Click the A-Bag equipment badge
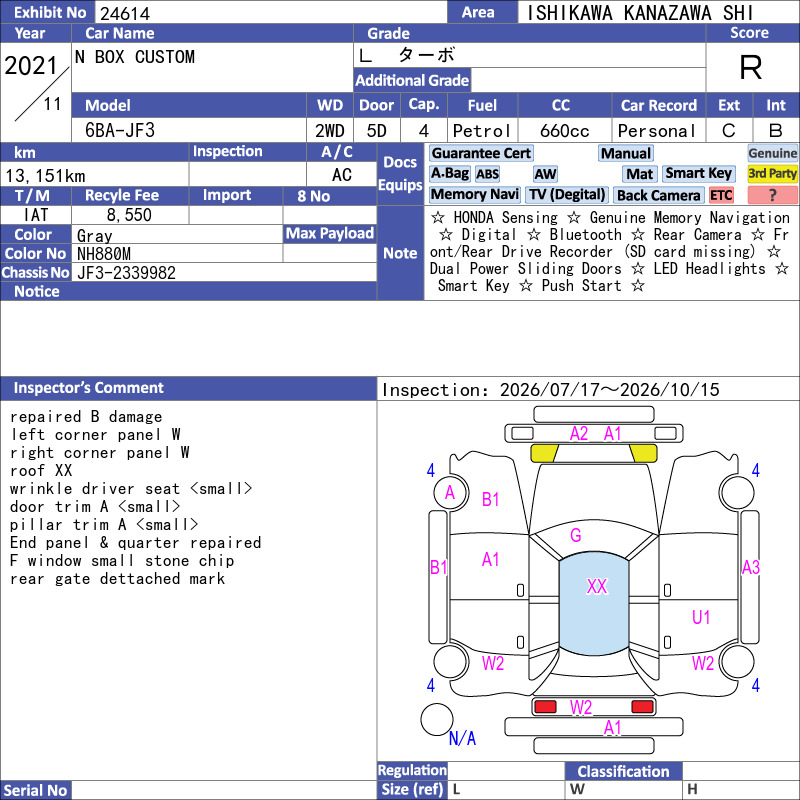This screenshot has width=800, height=800. point(449,174)
